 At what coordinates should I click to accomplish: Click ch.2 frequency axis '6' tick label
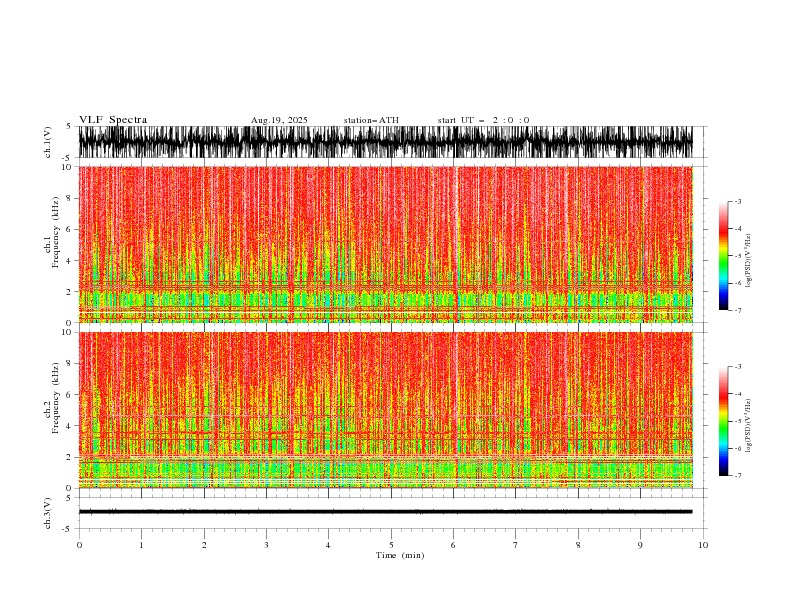click(x=70, y=395)
